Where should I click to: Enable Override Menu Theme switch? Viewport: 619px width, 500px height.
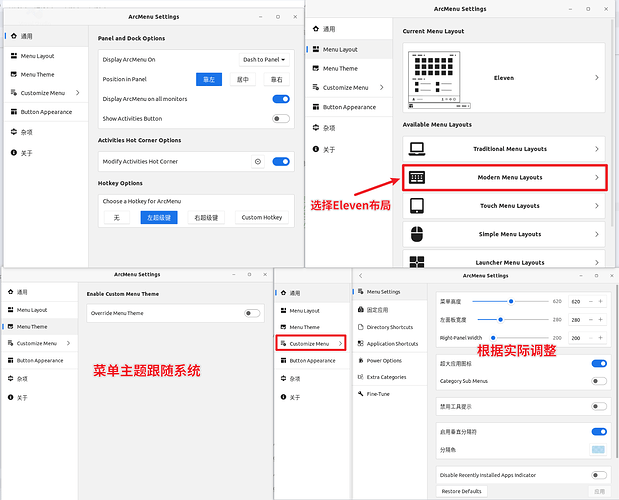[x=252, y=313]
